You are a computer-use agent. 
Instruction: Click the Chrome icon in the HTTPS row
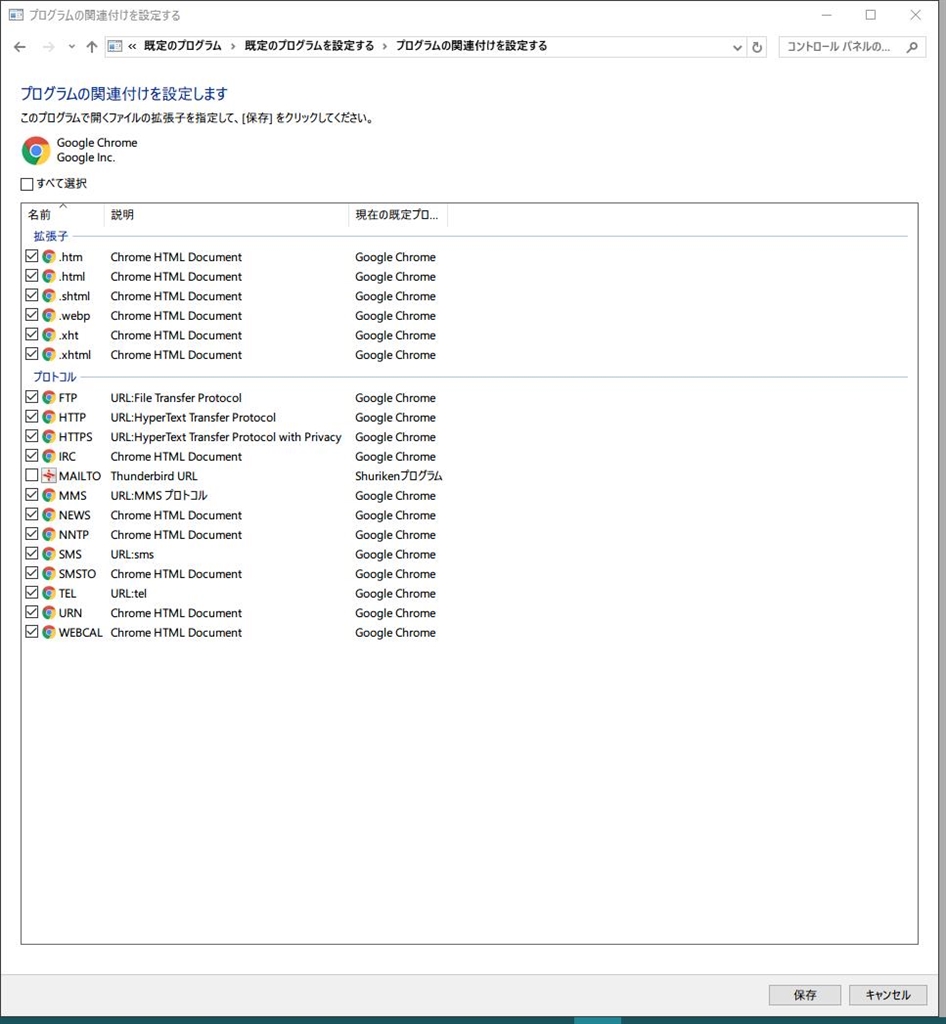click(x=49, y=437)
